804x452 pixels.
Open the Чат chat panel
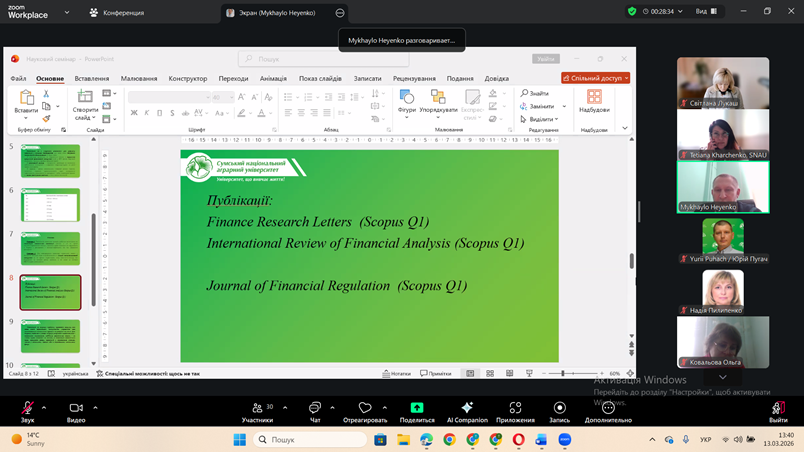pyautogui.click(x=314, y=408)
